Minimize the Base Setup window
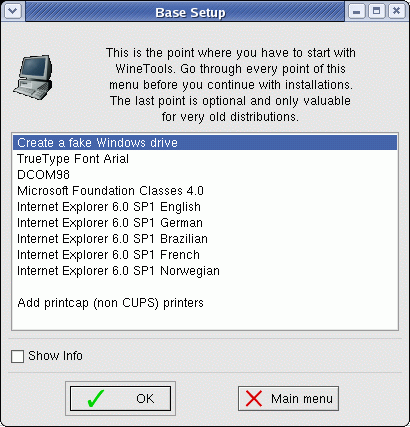Viewport: 410px width, 427px height. pos(356,11)
